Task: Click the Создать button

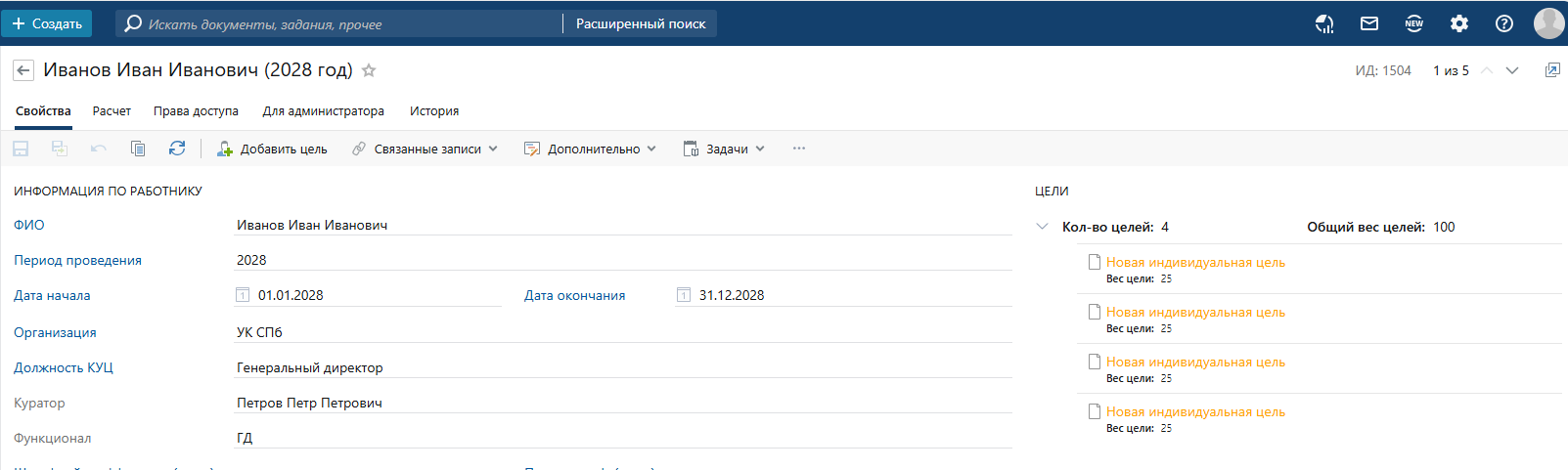Action: click(47, 23)
